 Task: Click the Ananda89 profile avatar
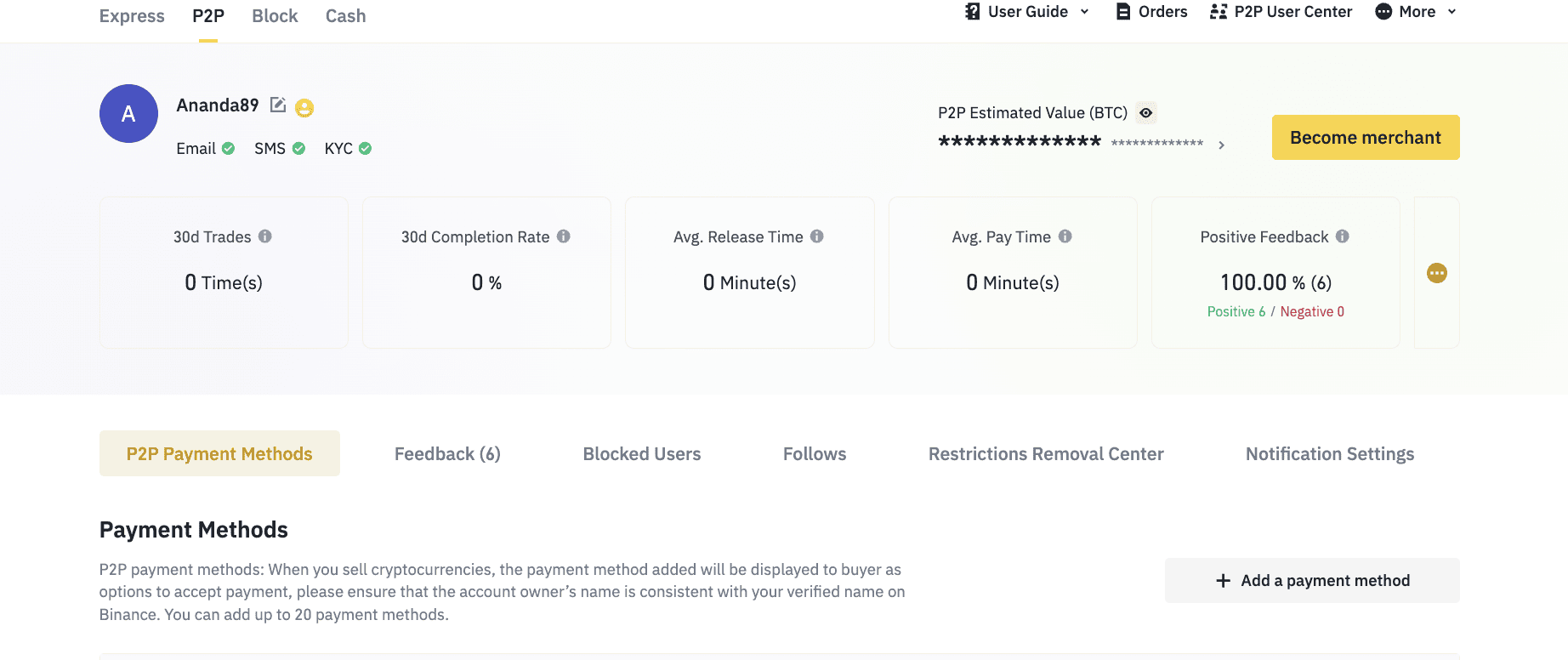(128, 114)
